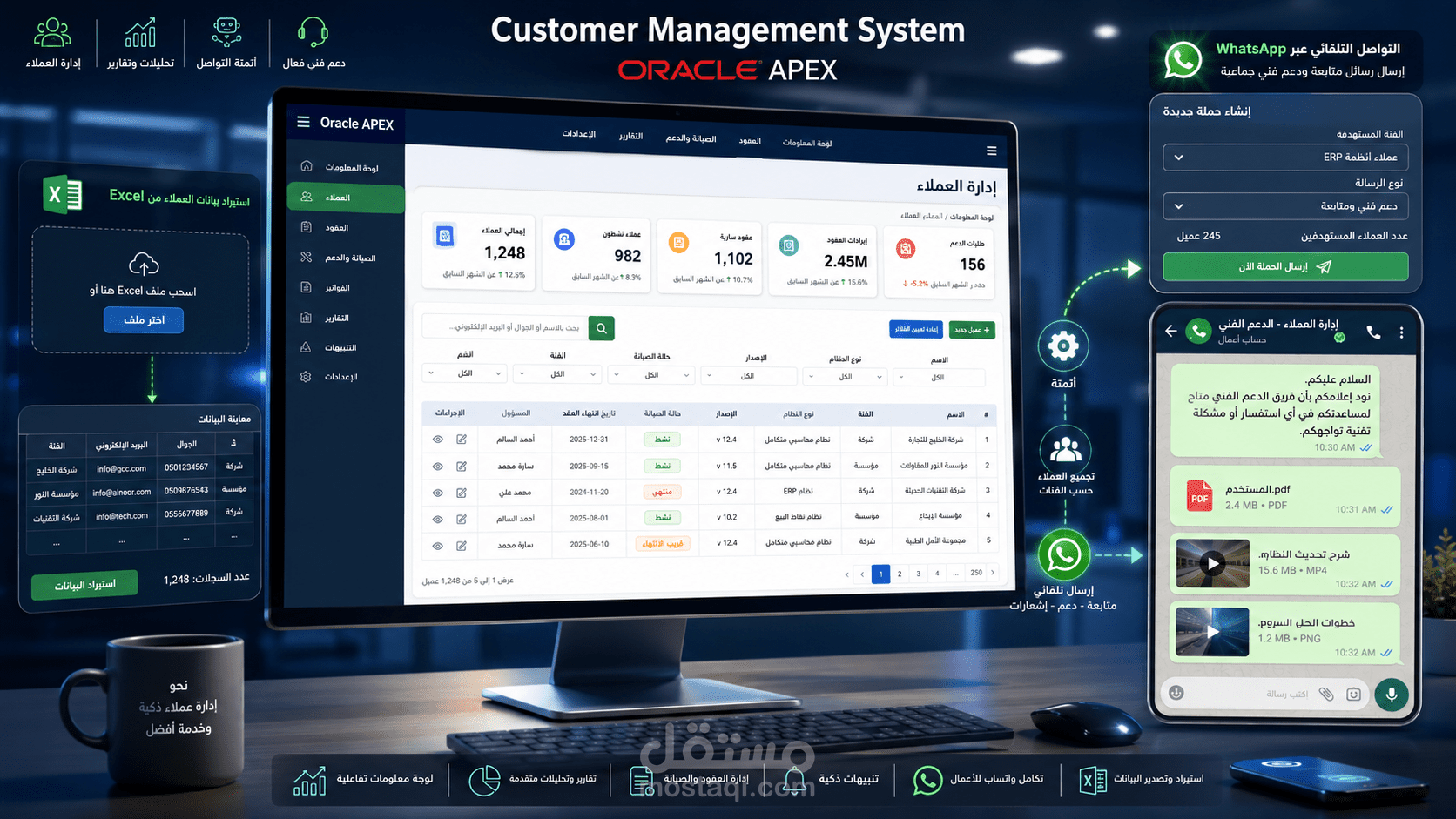The image size is (1456, 819).
Task: Open the three-dot menu in WhatsApp chat
Action: tap(1401, 332)
